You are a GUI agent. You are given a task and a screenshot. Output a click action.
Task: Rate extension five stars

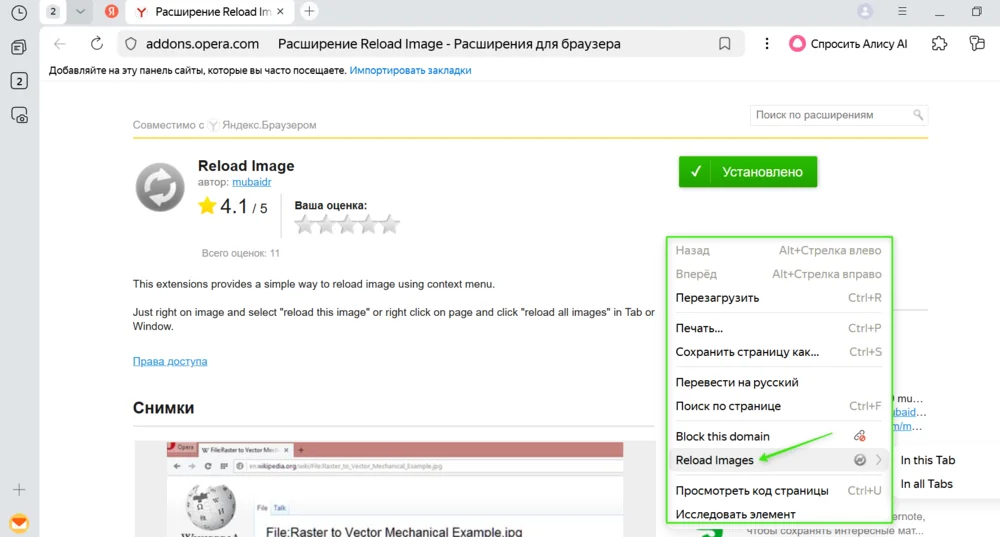tap(390, 224)
